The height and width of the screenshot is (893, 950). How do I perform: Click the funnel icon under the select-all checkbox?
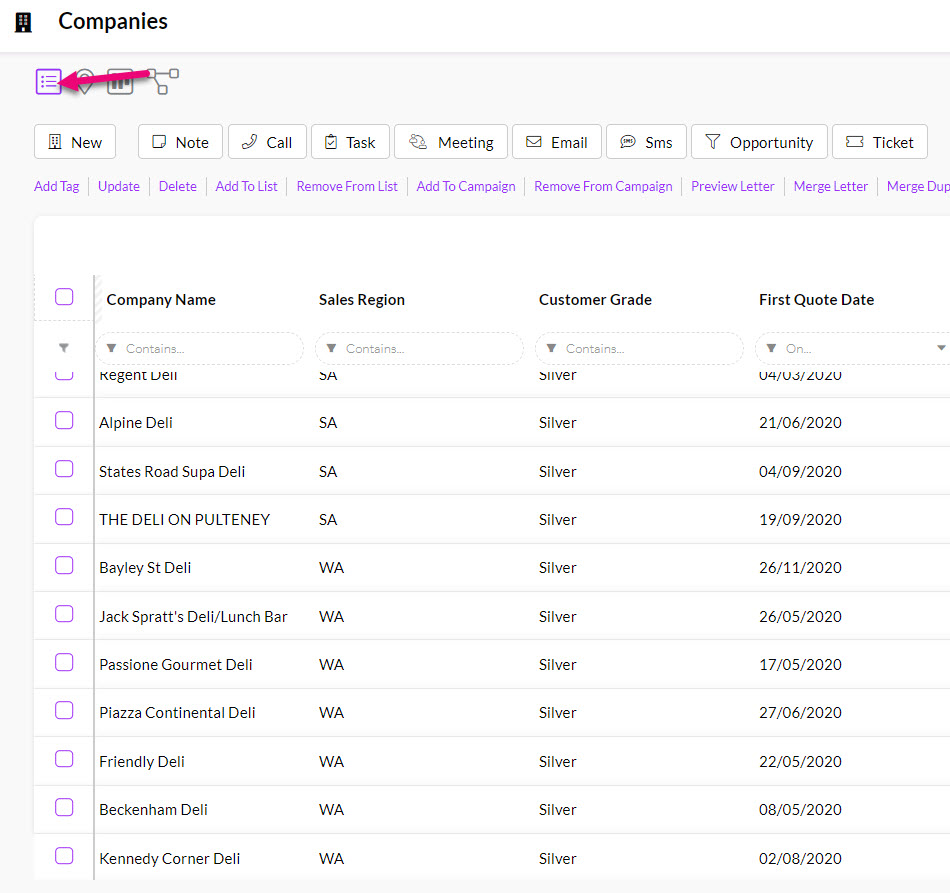[x=64, y=348]
